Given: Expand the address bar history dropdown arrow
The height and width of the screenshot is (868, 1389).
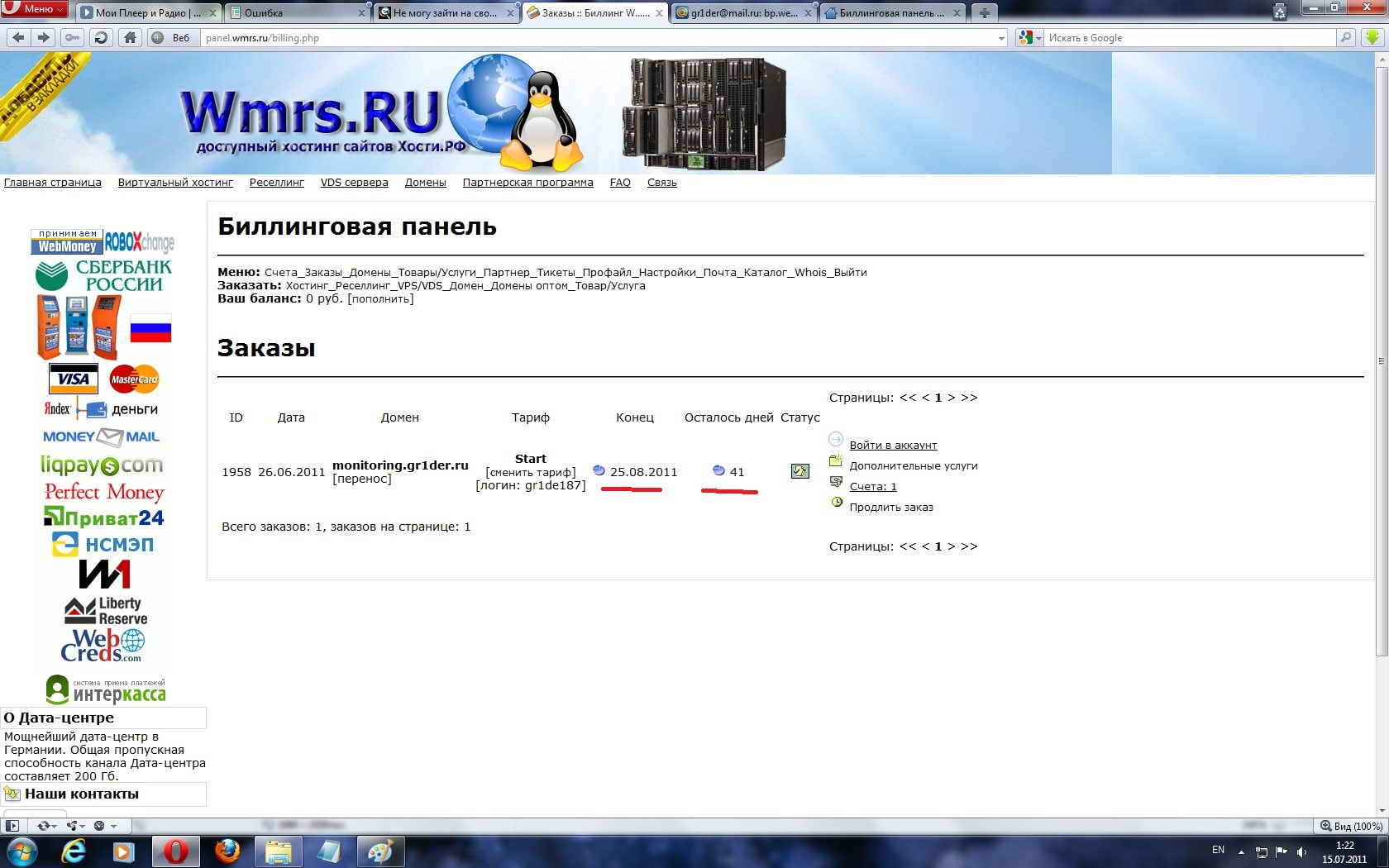Looking at the screenshot, I should tap(1001, 38).
